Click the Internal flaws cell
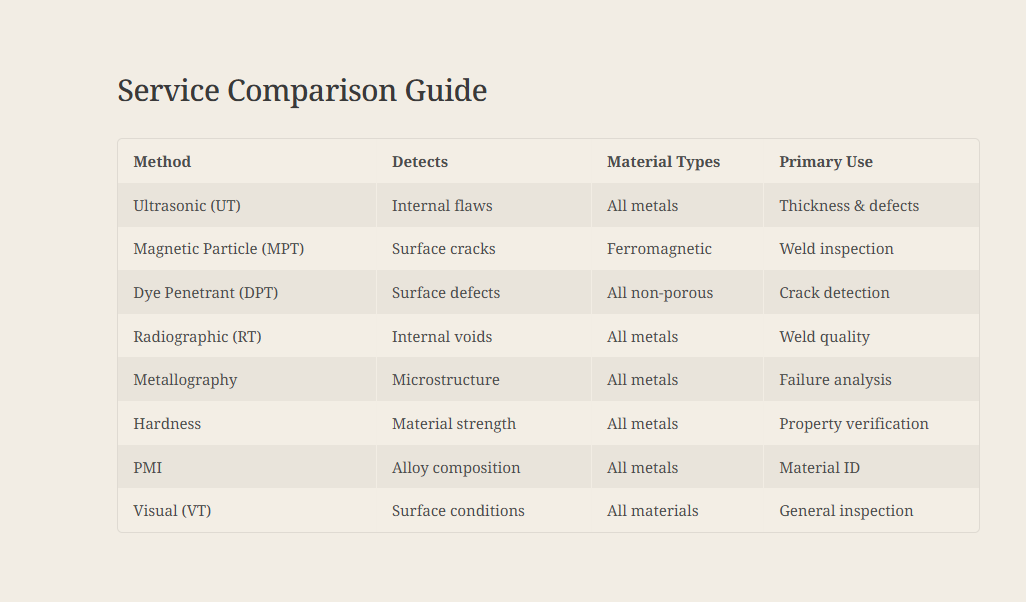 click(442, 206)
